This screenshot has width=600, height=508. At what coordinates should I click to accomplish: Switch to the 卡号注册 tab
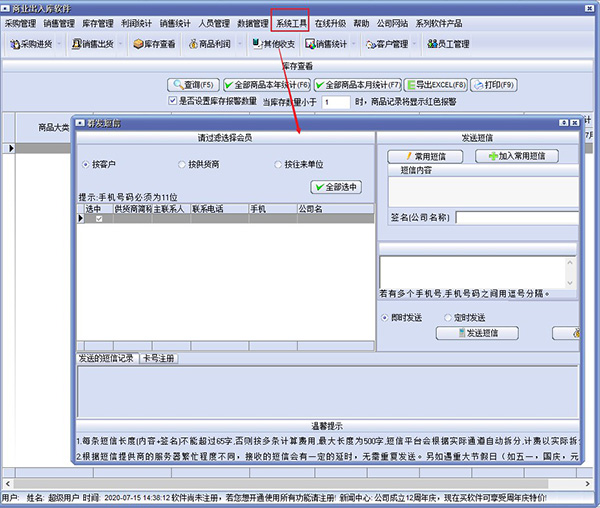pos(158,358)
